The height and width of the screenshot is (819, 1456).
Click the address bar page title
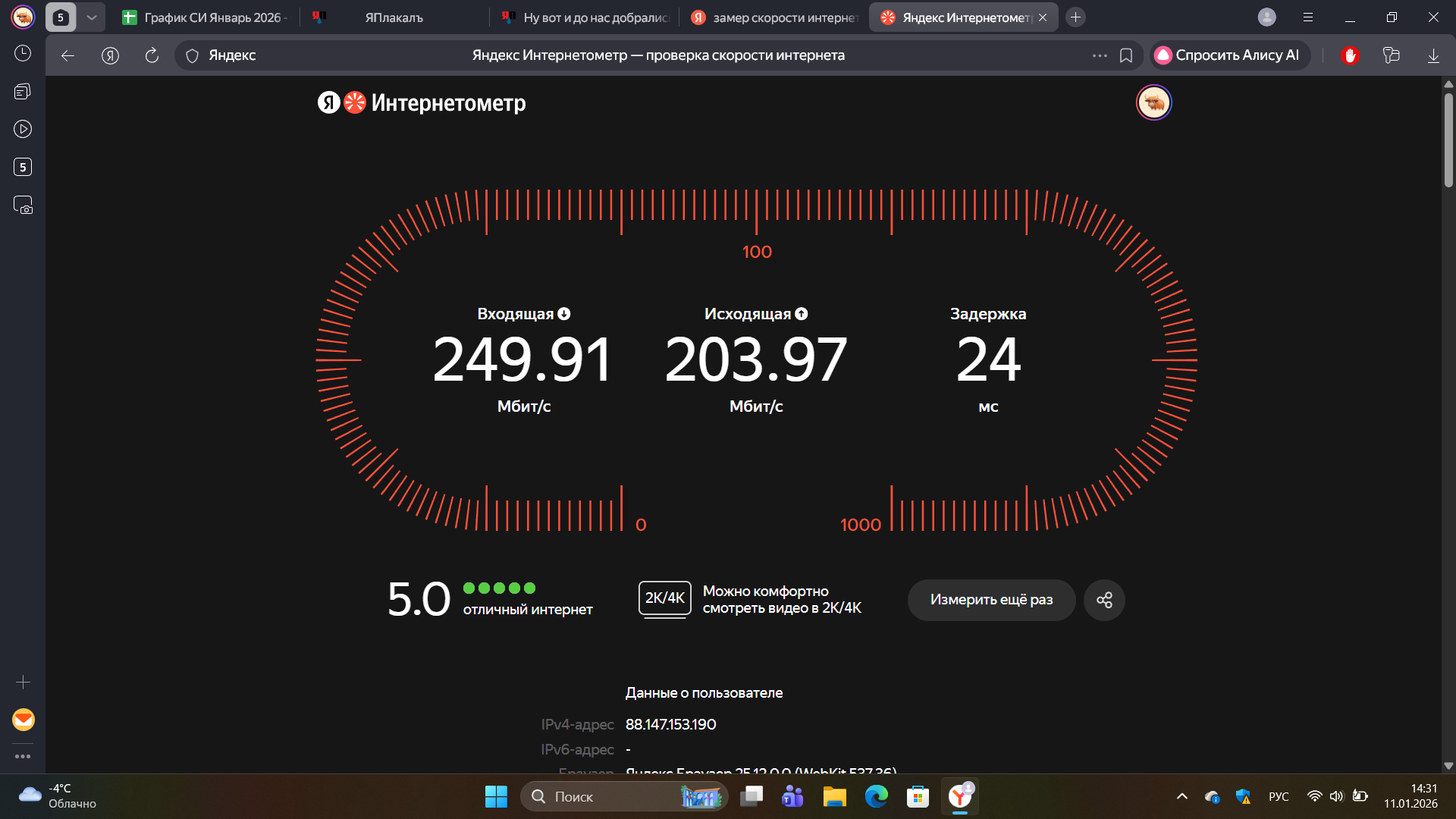click(658, 55)
